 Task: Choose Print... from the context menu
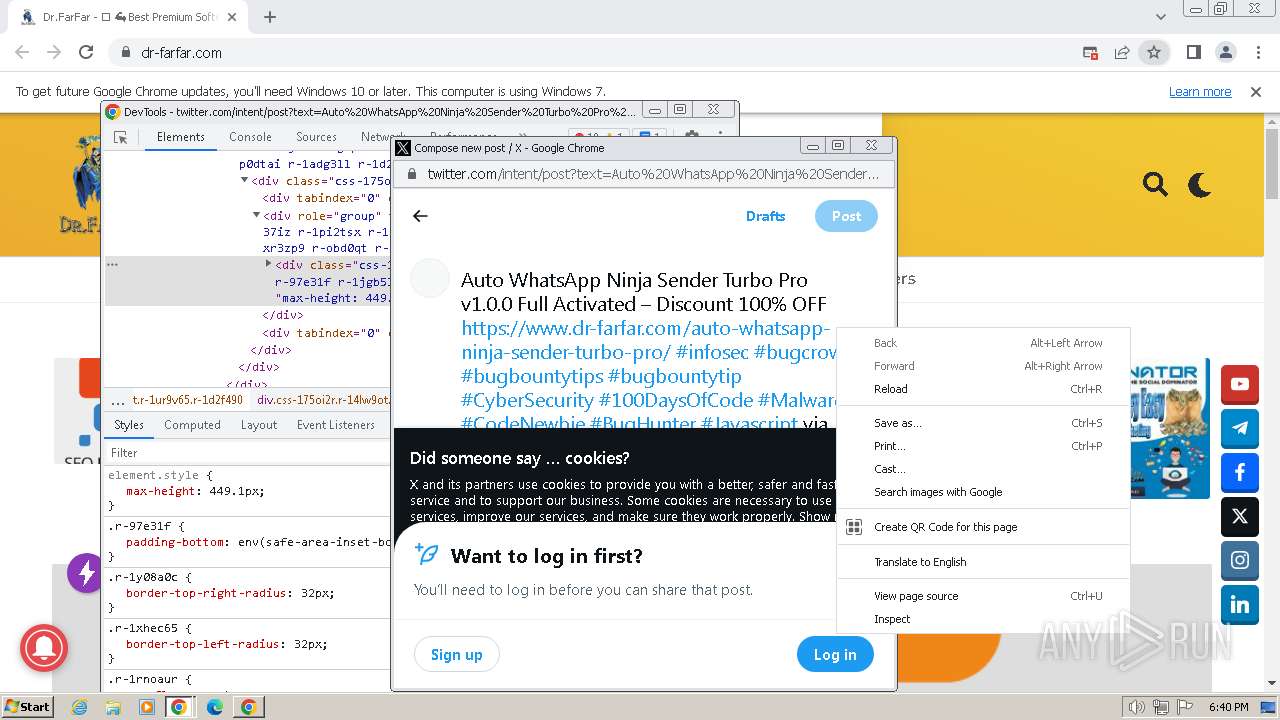pos(983,446)
